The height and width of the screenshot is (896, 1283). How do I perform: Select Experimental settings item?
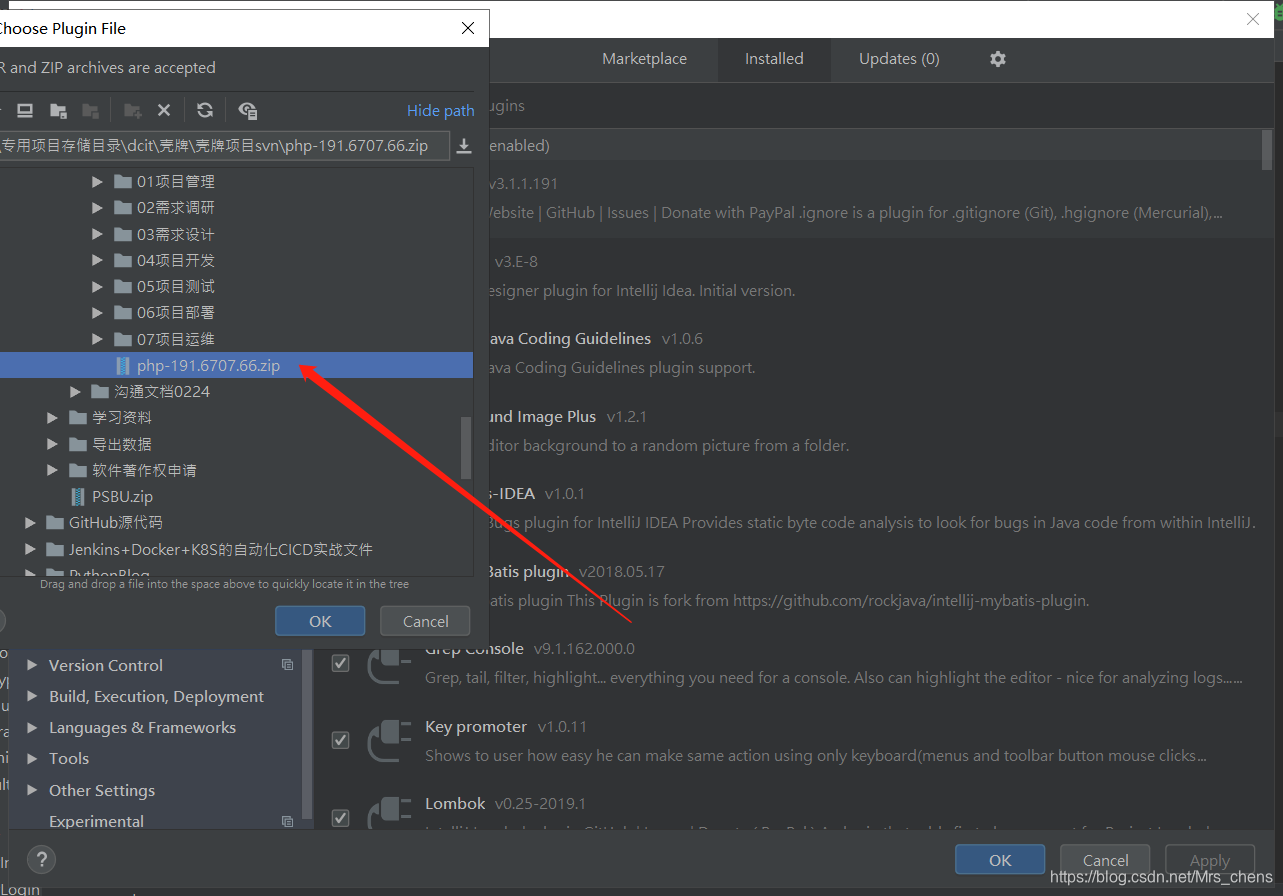point(96,821)
